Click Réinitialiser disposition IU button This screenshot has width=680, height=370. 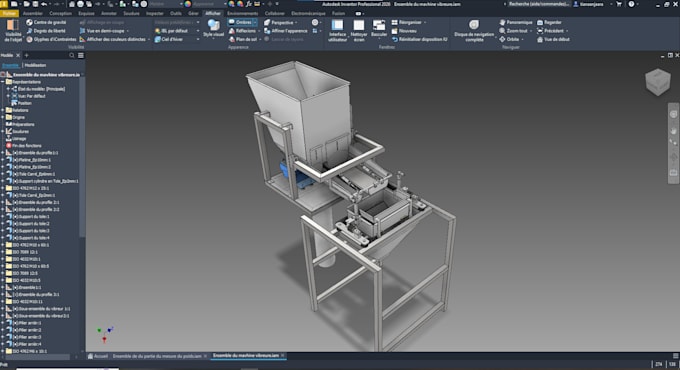point(419,39)
